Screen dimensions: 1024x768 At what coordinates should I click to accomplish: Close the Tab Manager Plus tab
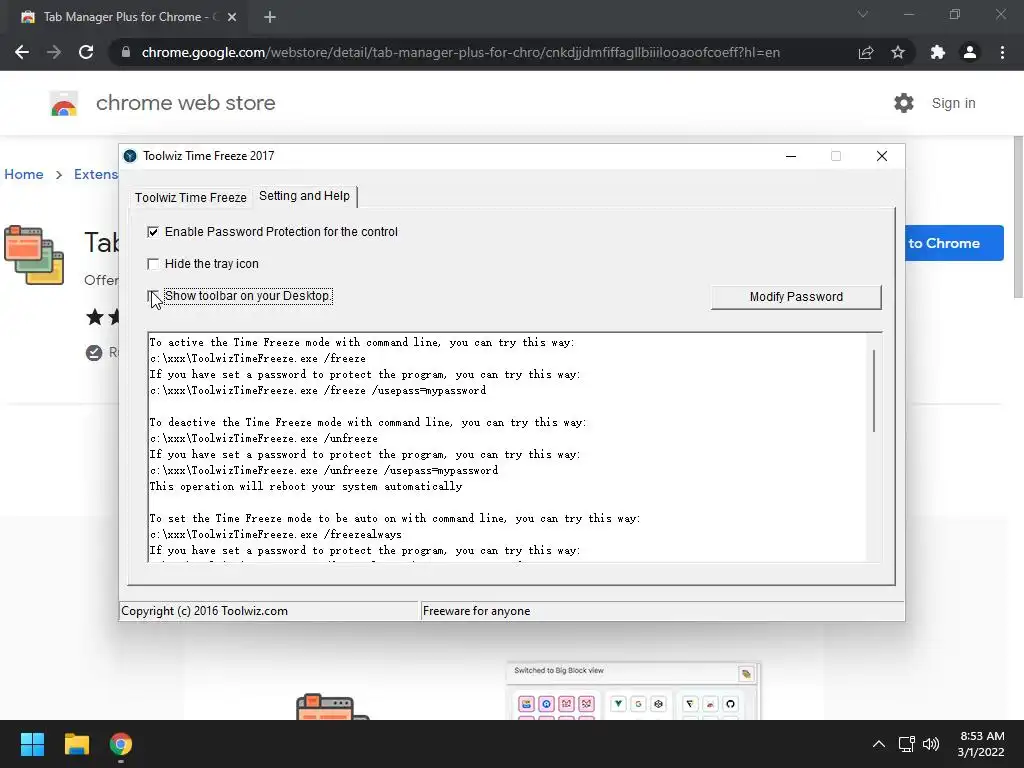click(x=232, y=17)
